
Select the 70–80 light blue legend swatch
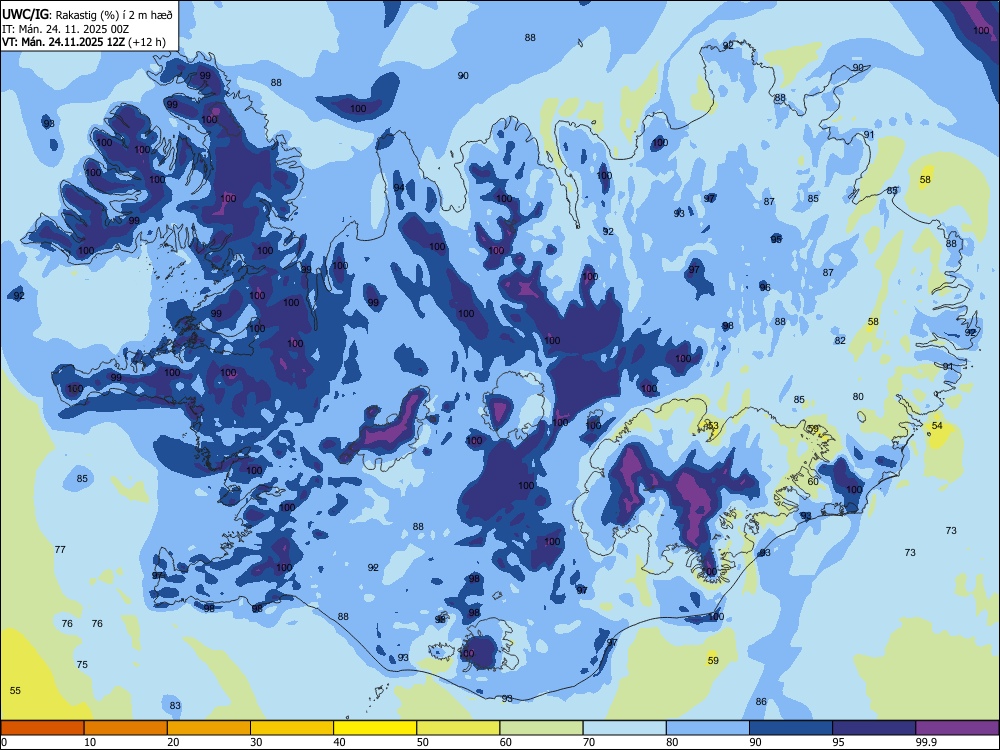(x=624, y=728)
